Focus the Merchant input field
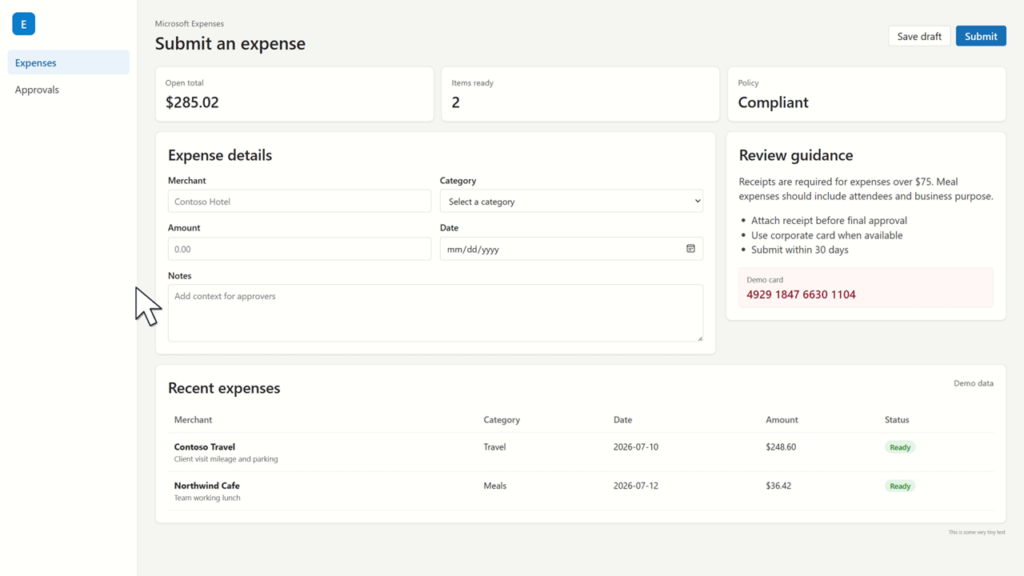Screen dimensions: 1024x576 [299, 201]
